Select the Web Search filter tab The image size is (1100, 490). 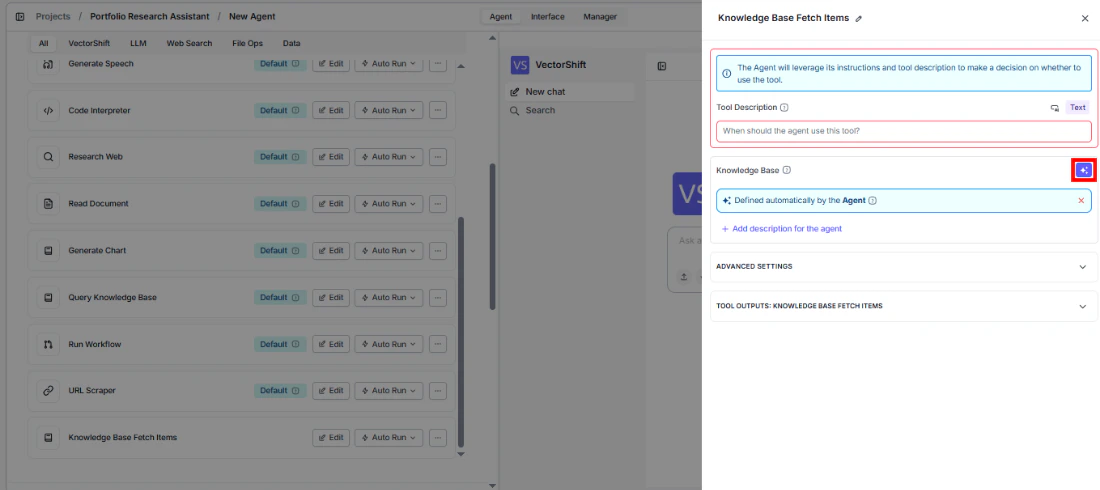coord(189,44)
